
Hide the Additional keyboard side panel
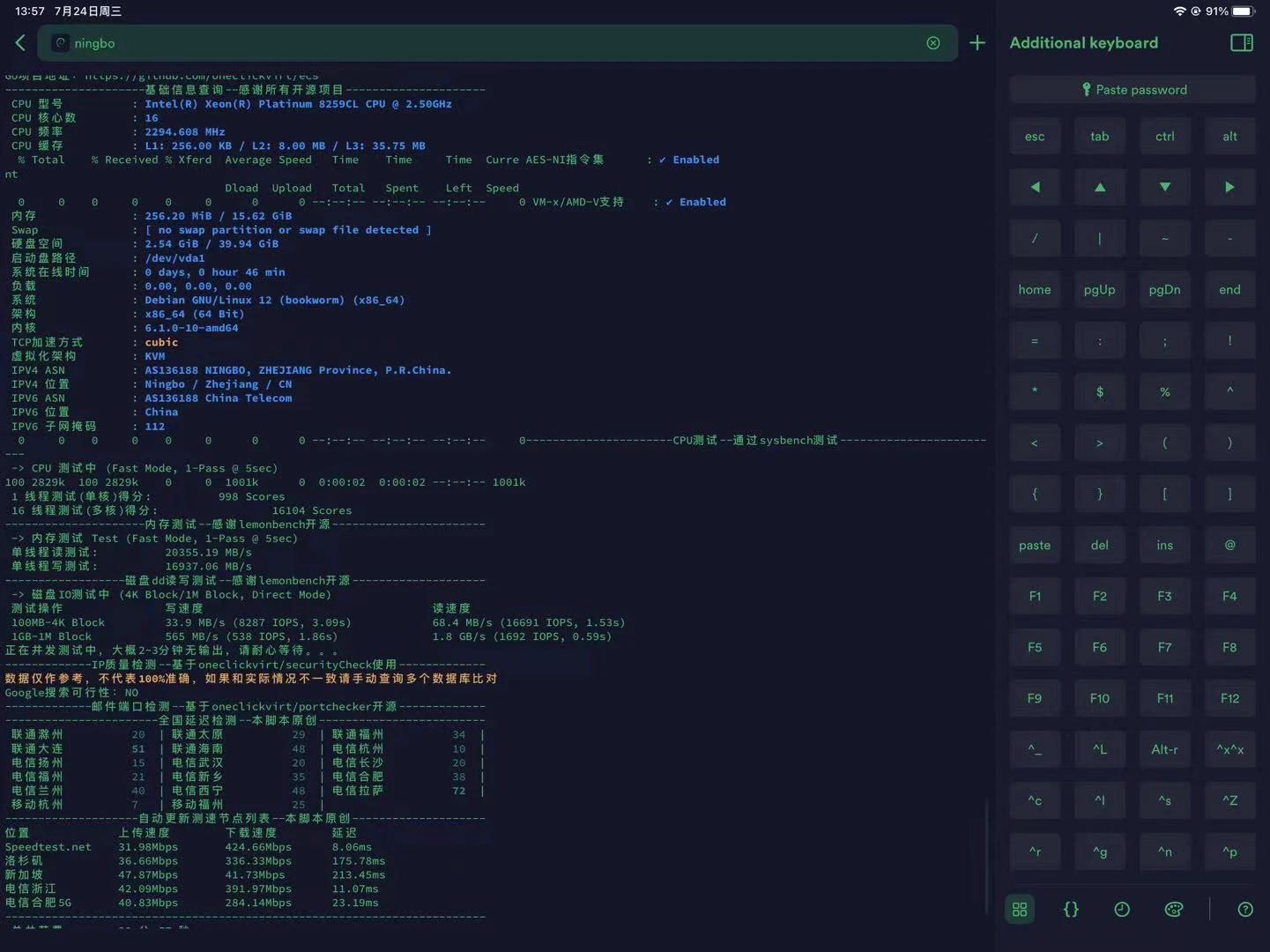click(x=1241, y=43)
